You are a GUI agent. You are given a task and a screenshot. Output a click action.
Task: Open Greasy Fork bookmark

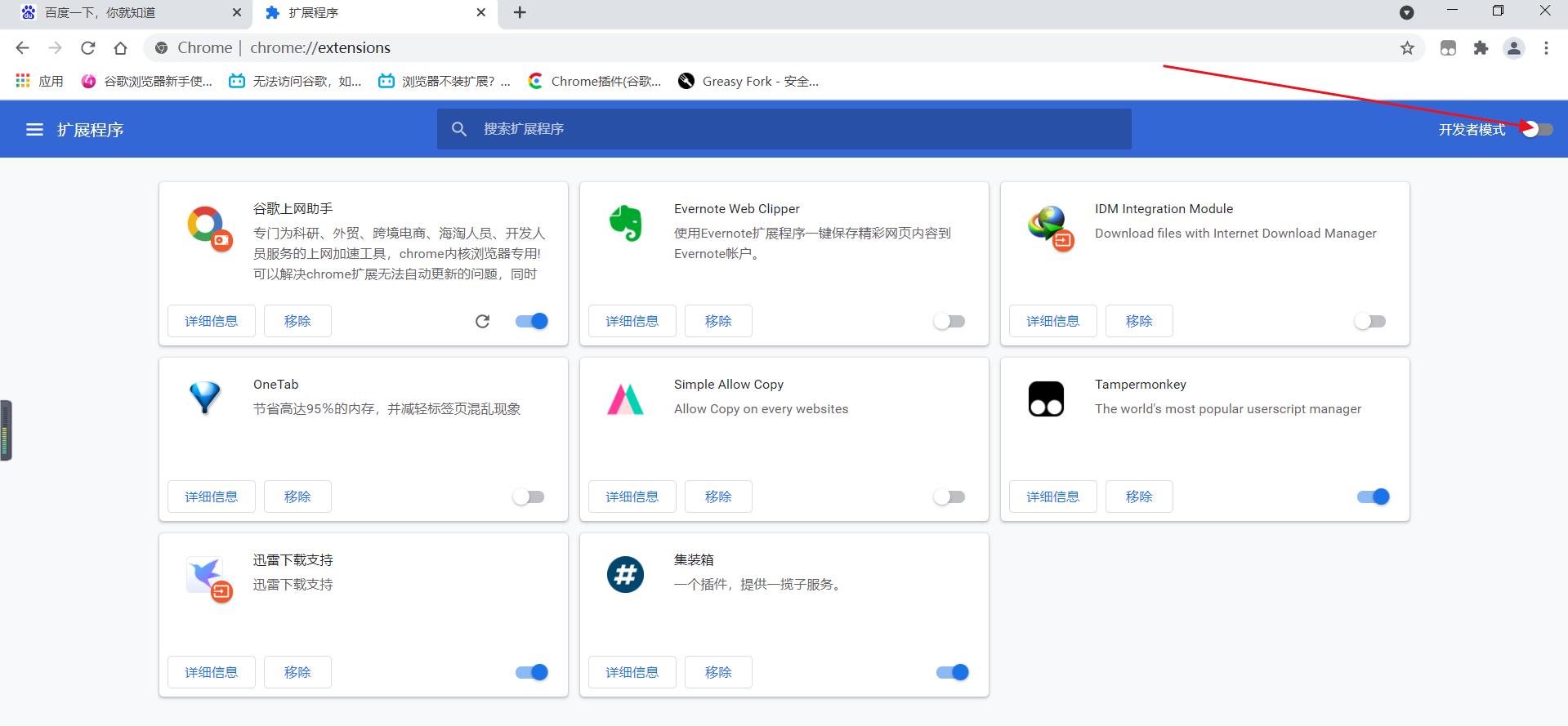point(748,81)
